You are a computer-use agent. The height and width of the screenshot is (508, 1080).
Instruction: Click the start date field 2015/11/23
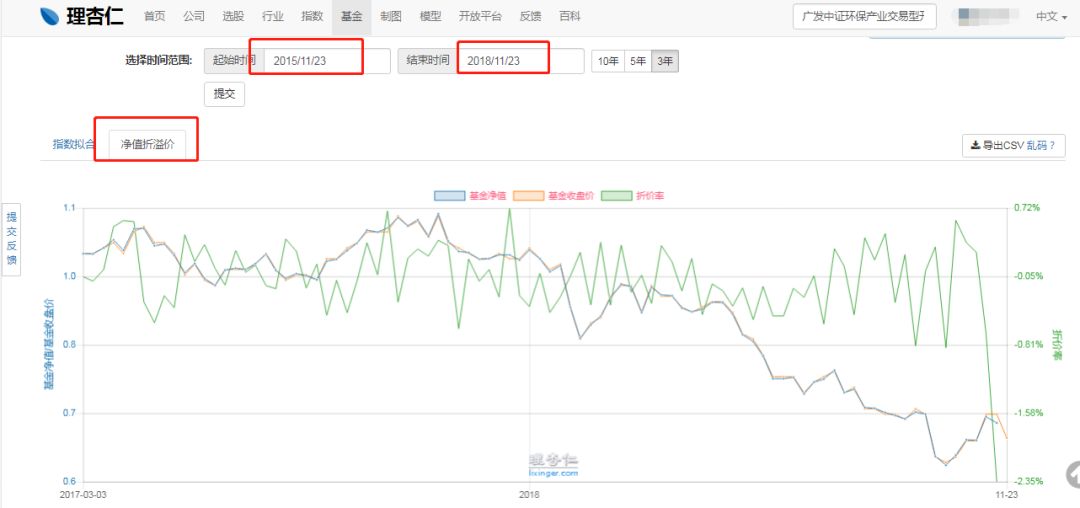coord(326,61)
